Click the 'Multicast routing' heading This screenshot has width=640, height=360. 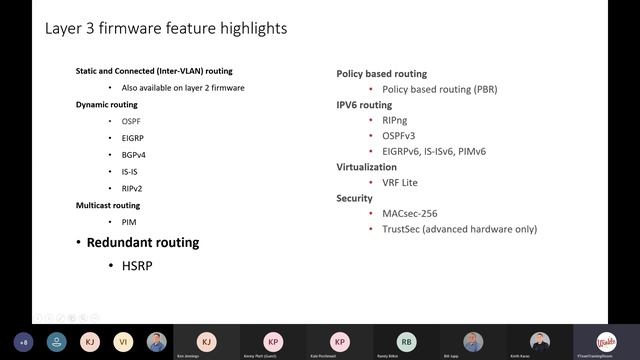(108, 205)
